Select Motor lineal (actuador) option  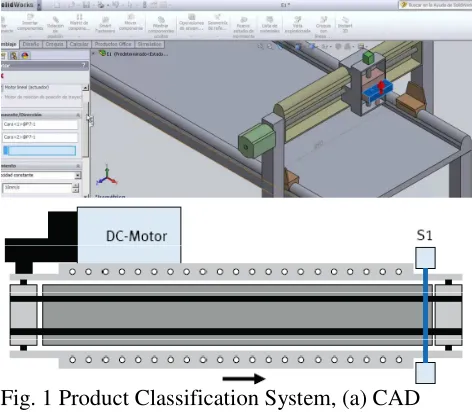[x=27, y=87]
